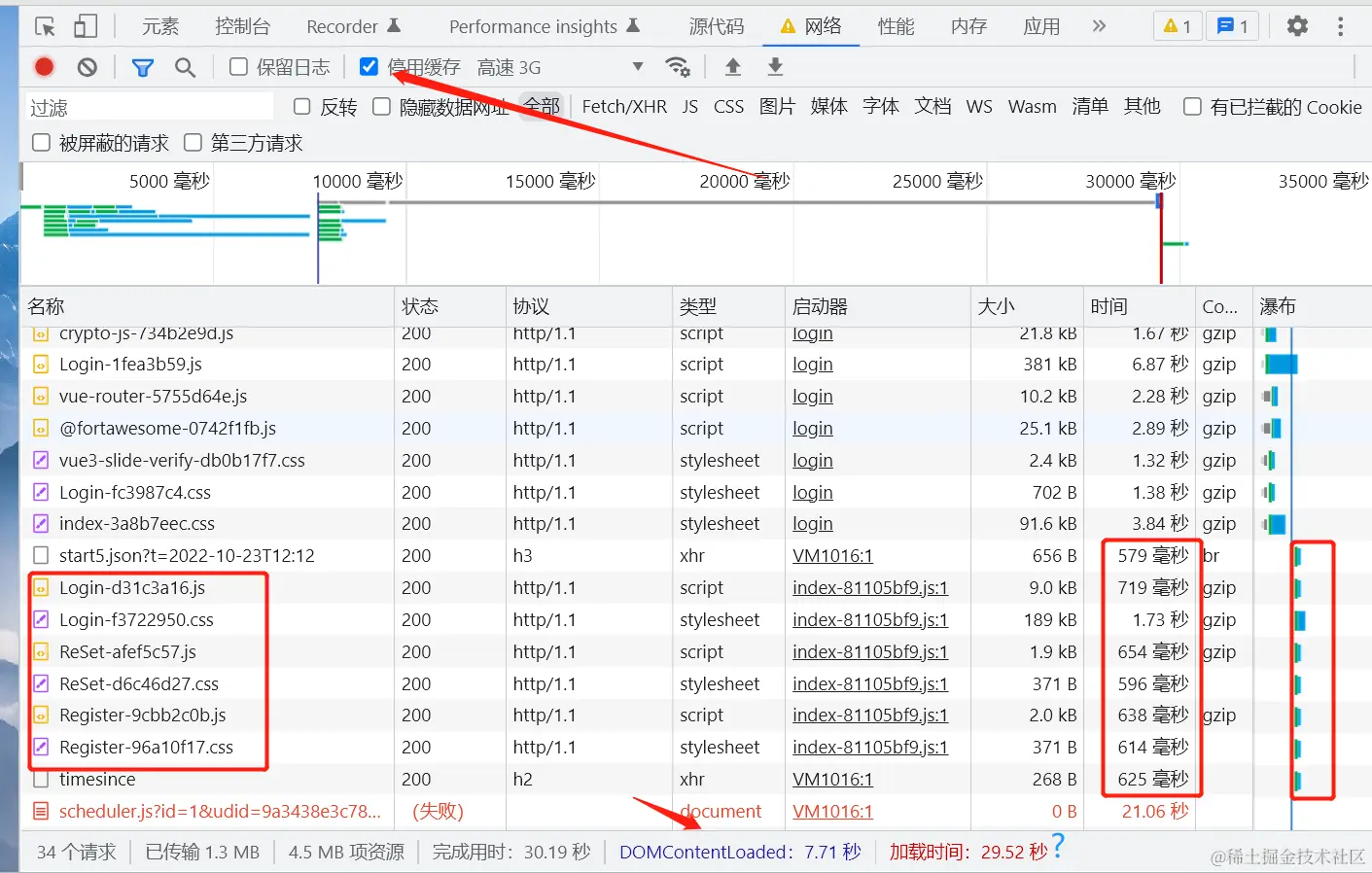Click the stylesheet icon beside Login-f3722950.css
The height and width of the screenshot is (873, 1372).
point(41,620)
